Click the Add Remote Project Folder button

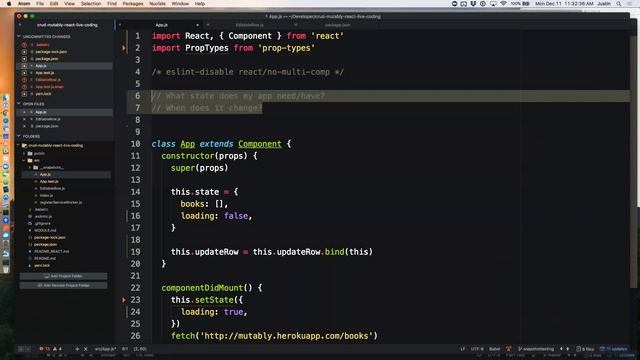64,286
